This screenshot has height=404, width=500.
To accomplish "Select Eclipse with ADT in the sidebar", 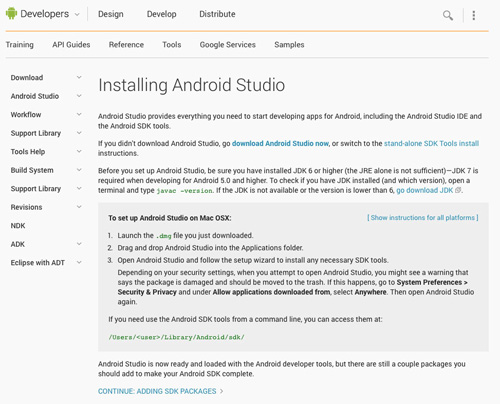I will coord(38,263).
